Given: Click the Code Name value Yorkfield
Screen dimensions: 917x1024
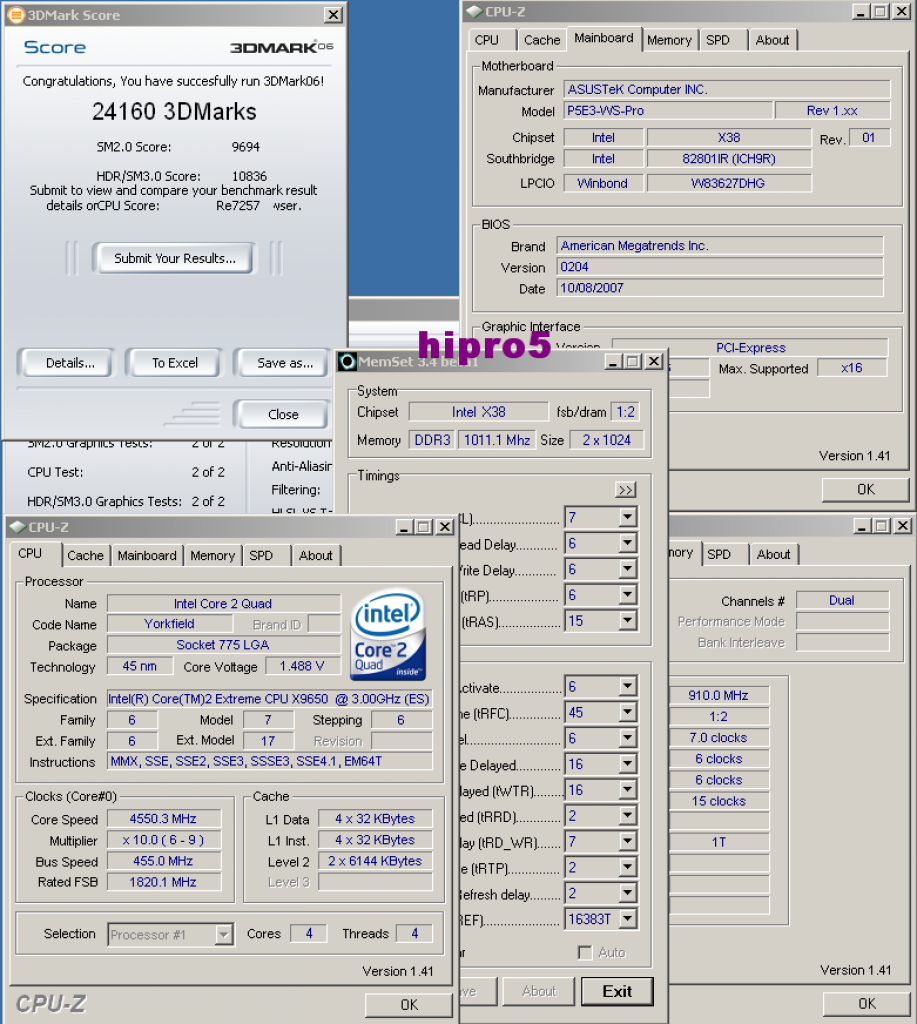Looking at the screenshot, I should pyautogui.click(x=169, y=624).
